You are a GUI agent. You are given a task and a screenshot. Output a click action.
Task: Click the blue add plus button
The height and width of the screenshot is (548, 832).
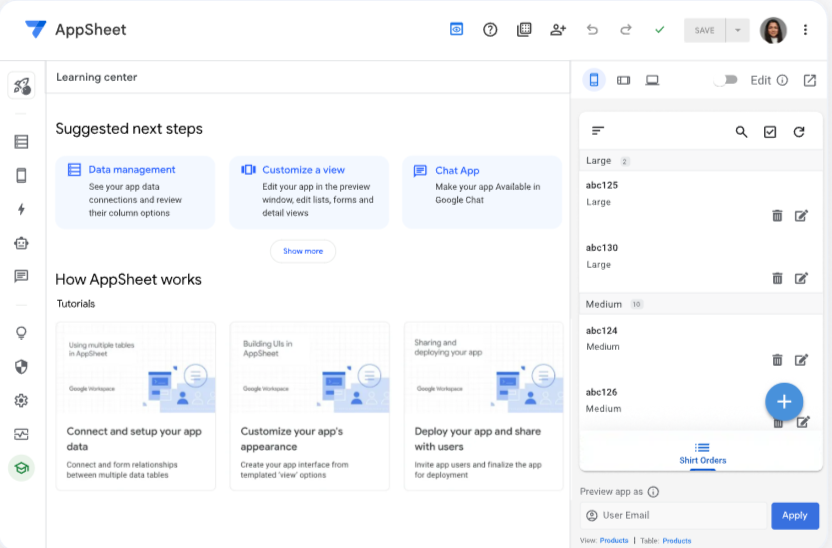784,402
